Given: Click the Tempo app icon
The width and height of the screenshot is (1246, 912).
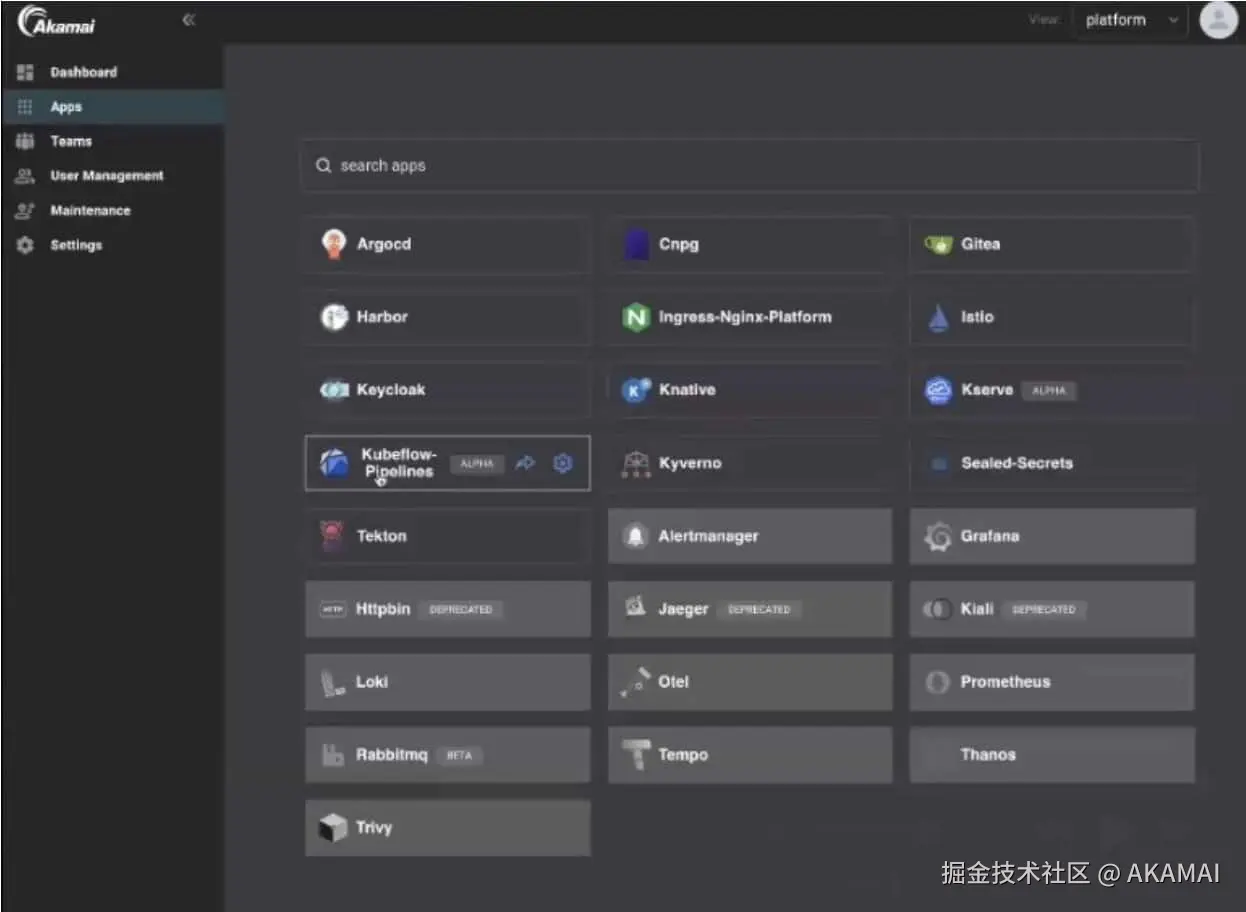Looking at the screenshot, I should [636, 756].
